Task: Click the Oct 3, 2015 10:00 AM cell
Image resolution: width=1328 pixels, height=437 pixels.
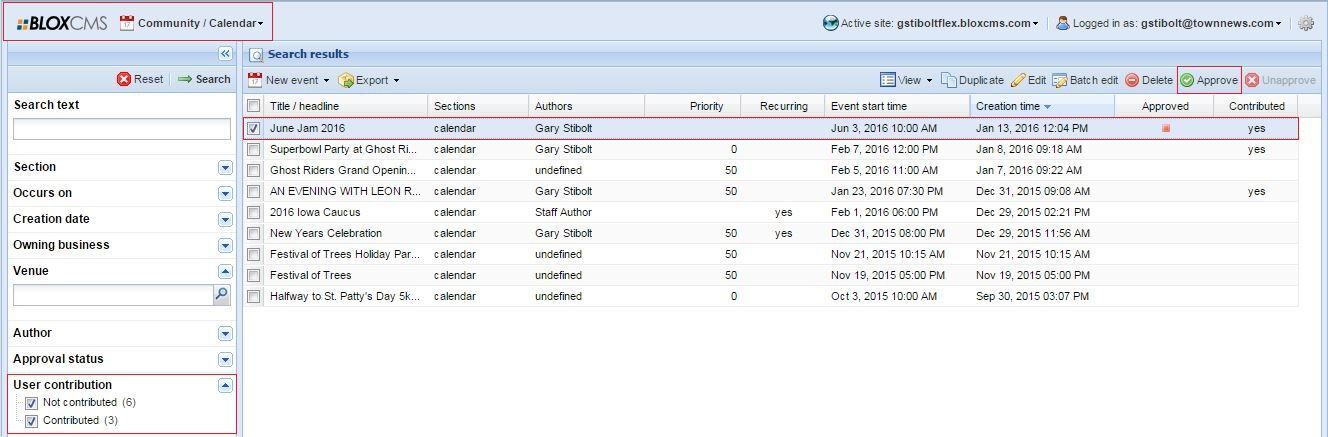Action: pos(884,296)
